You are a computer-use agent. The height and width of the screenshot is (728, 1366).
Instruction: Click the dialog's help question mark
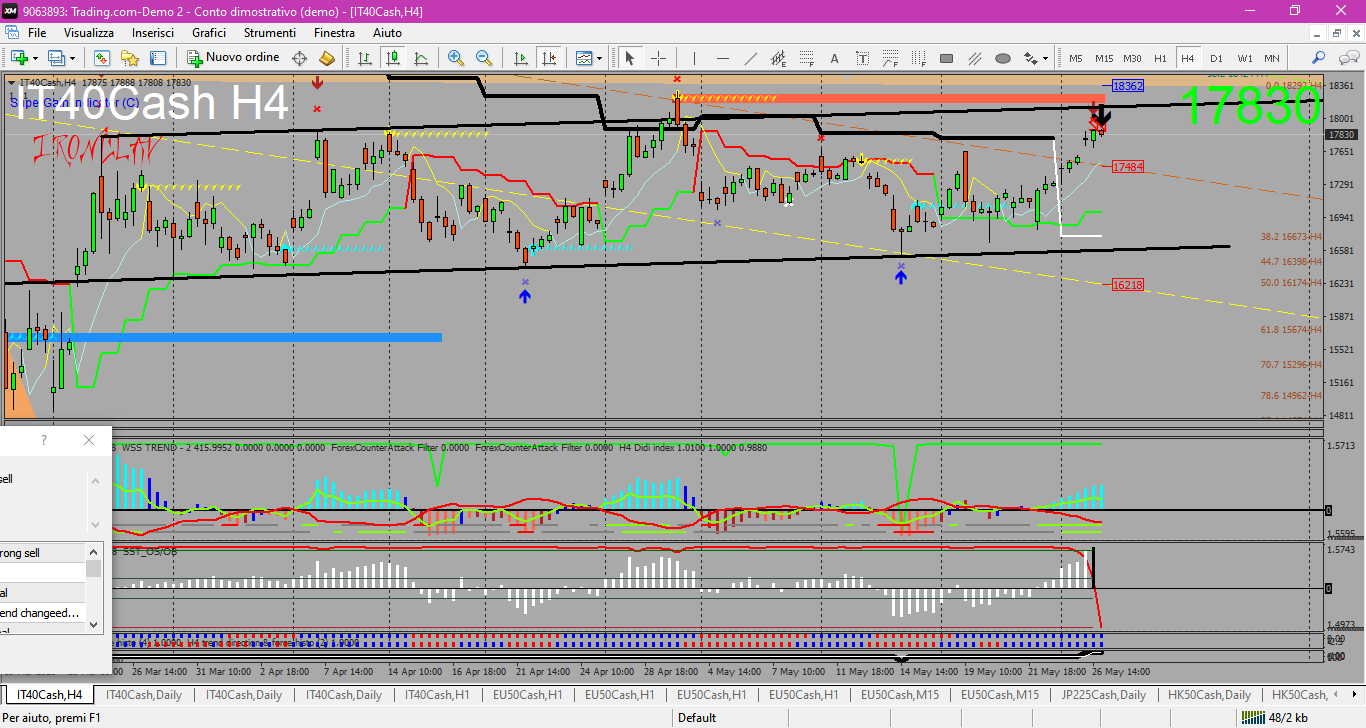[x=44, y=440]
